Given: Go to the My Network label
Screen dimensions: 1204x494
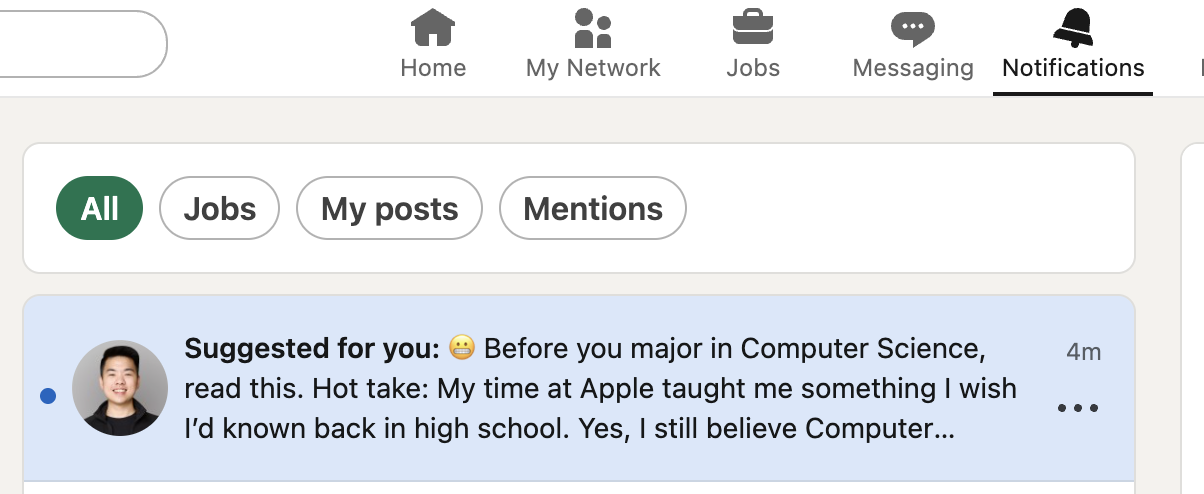Looking at the screenshot, I should [x=593, y=68].
